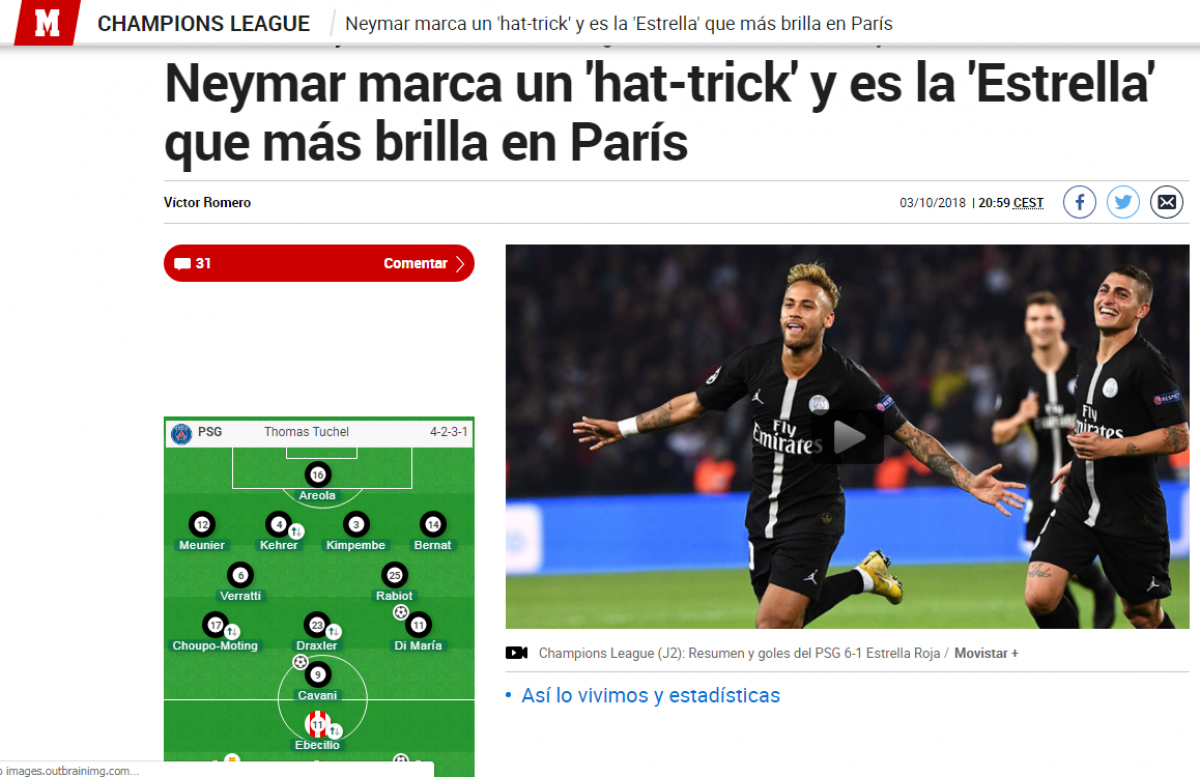This screenshot has height=777, width=1200.
Task: Share article on Facebook
Action: coord(1079,202)
